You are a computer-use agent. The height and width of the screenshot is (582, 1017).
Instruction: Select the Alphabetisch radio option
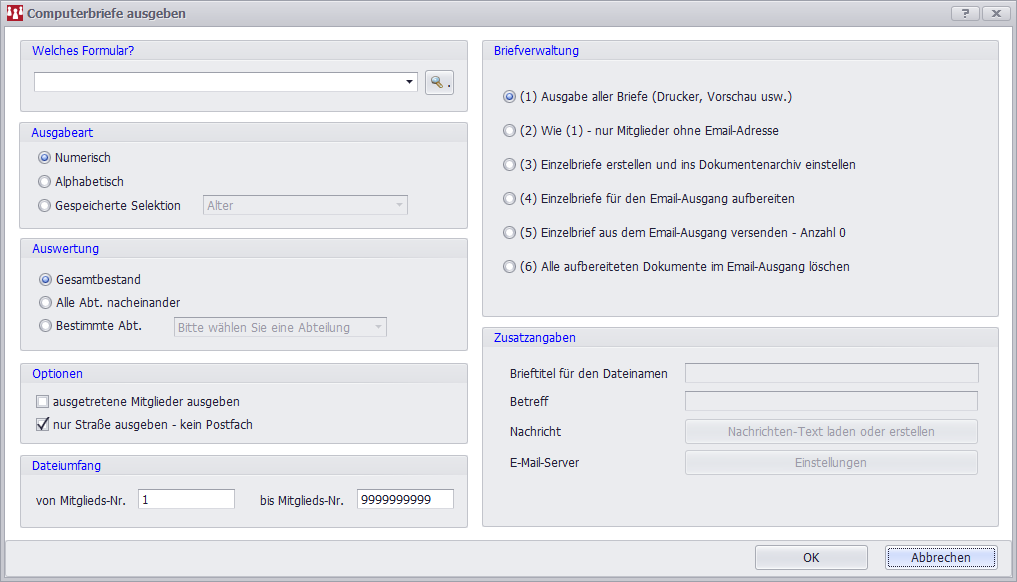click(44, 182)
